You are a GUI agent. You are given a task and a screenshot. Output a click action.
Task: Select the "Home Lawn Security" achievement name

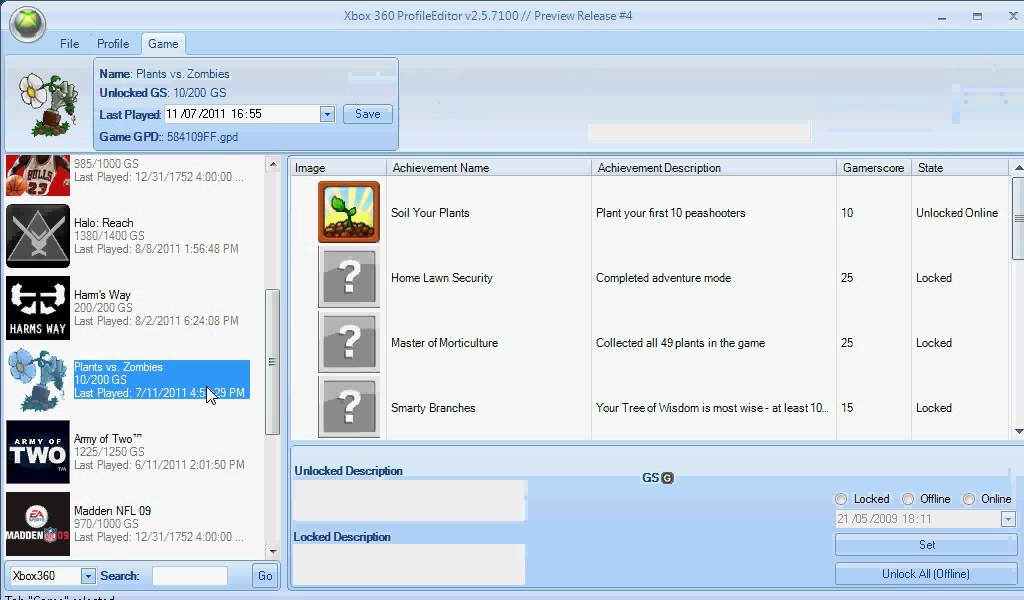[x=441, y=277]
